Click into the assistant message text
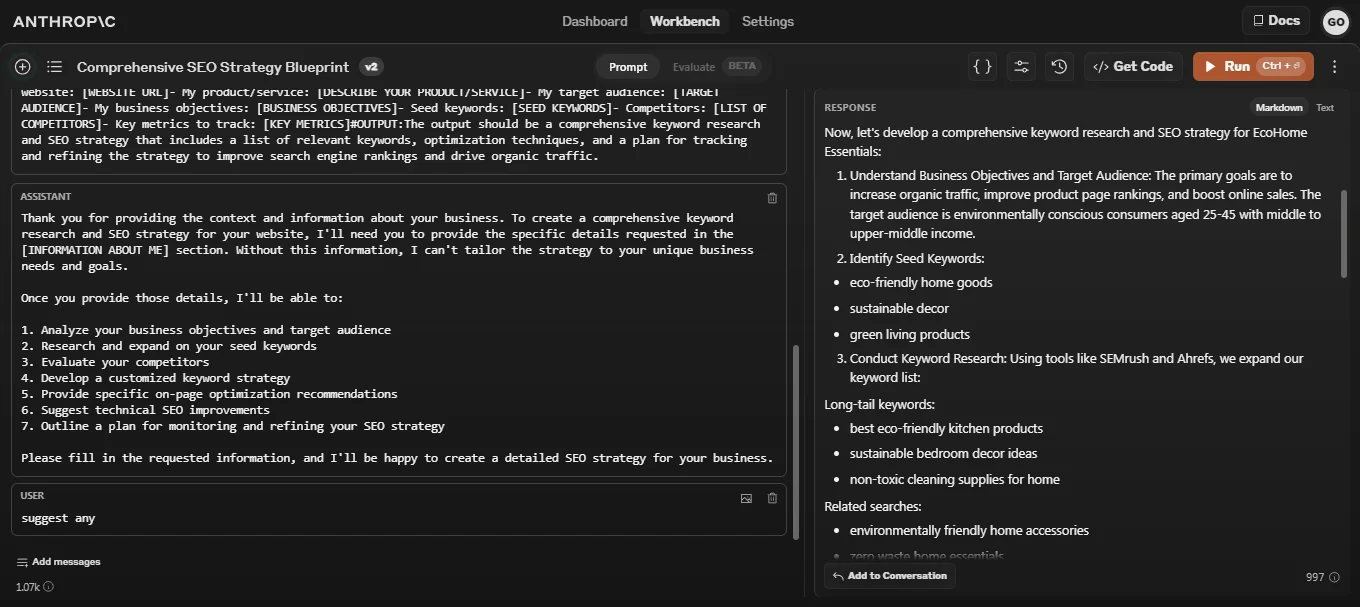Screen dimensions: 1360x607 [398, 338]
